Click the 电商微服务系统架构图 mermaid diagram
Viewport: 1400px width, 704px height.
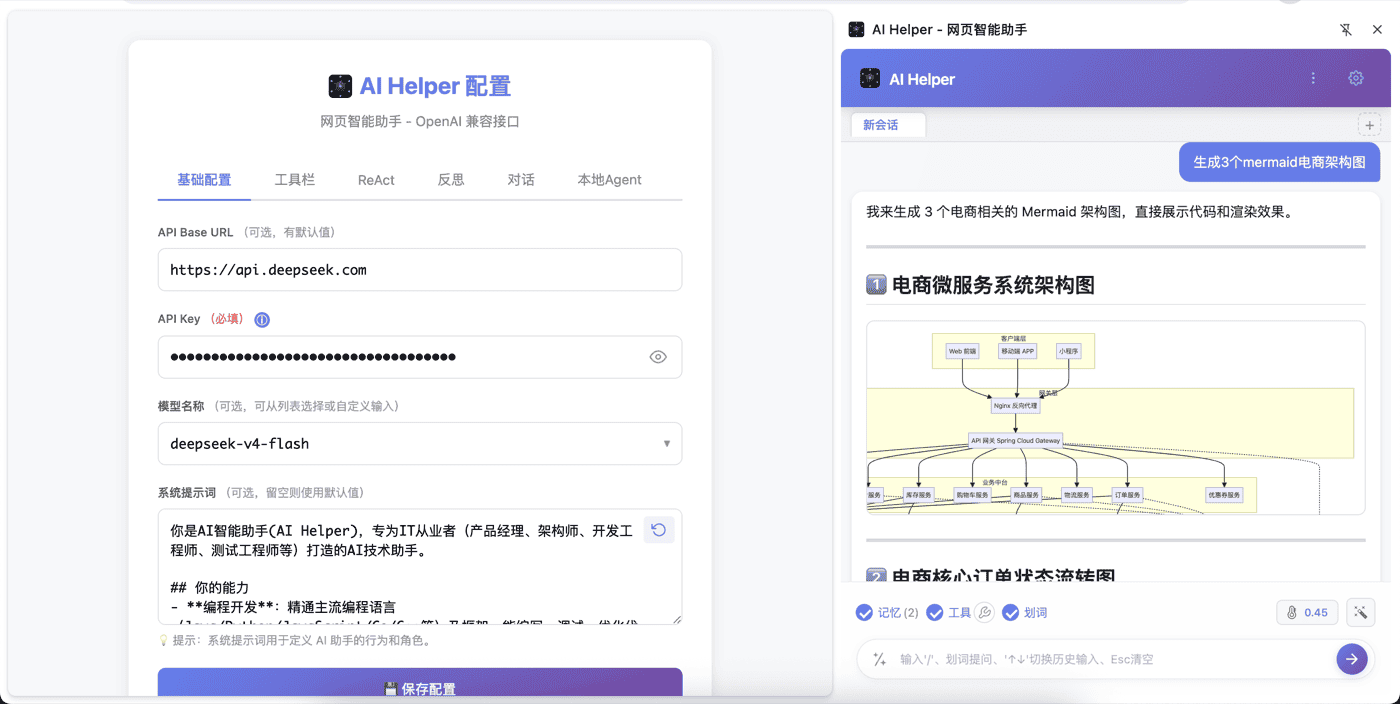point(1115,417)
